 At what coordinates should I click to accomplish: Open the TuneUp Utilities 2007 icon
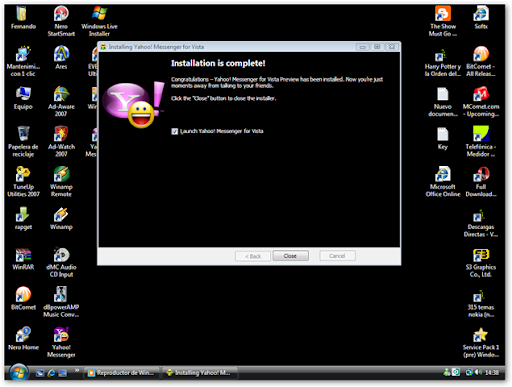tap(23, 181)
